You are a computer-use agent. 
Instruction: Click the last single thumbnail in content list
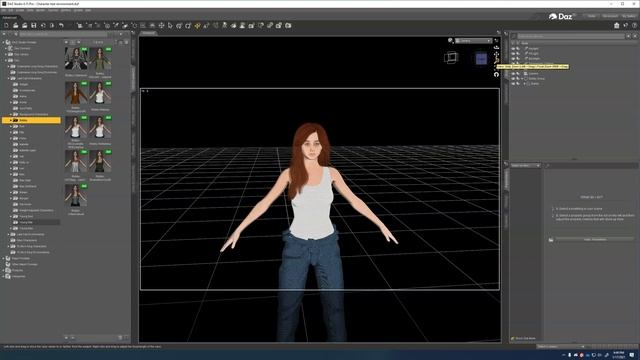pyautogui.click(x=76, y=196)
